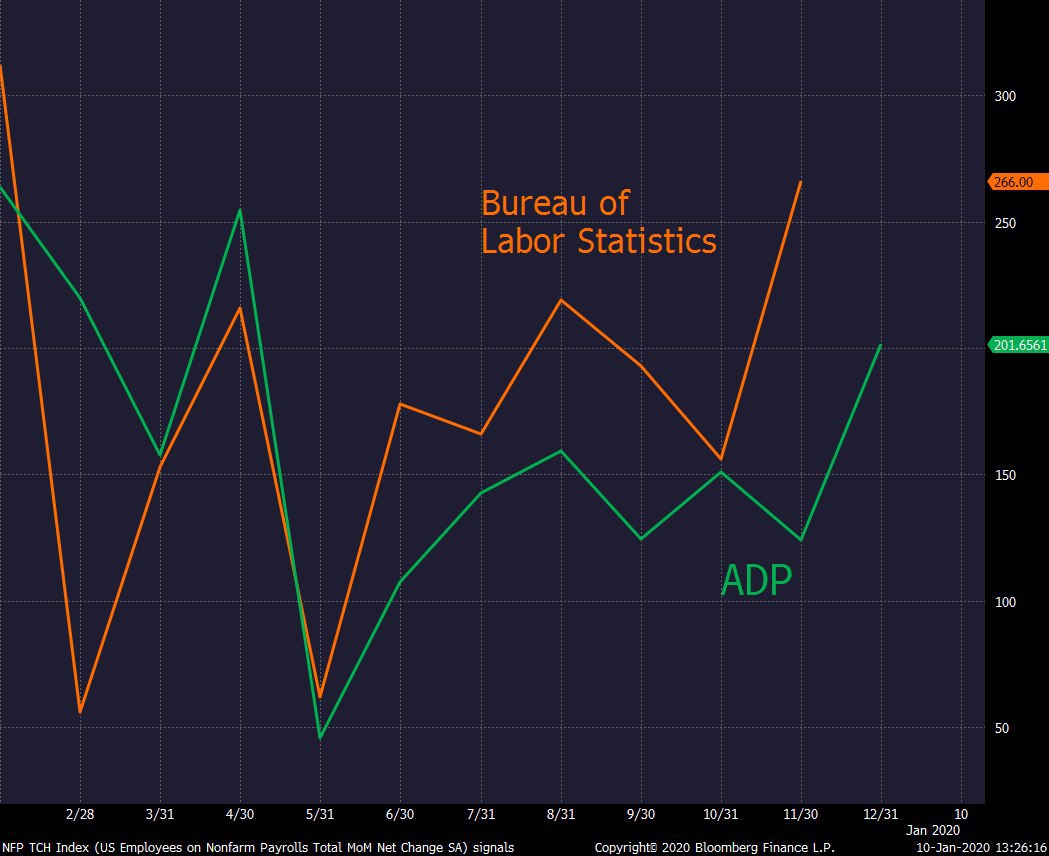Click the green line's 4/30 peak
The width and height of the screenshot is (1049, 856).
[x=240, y=211]
